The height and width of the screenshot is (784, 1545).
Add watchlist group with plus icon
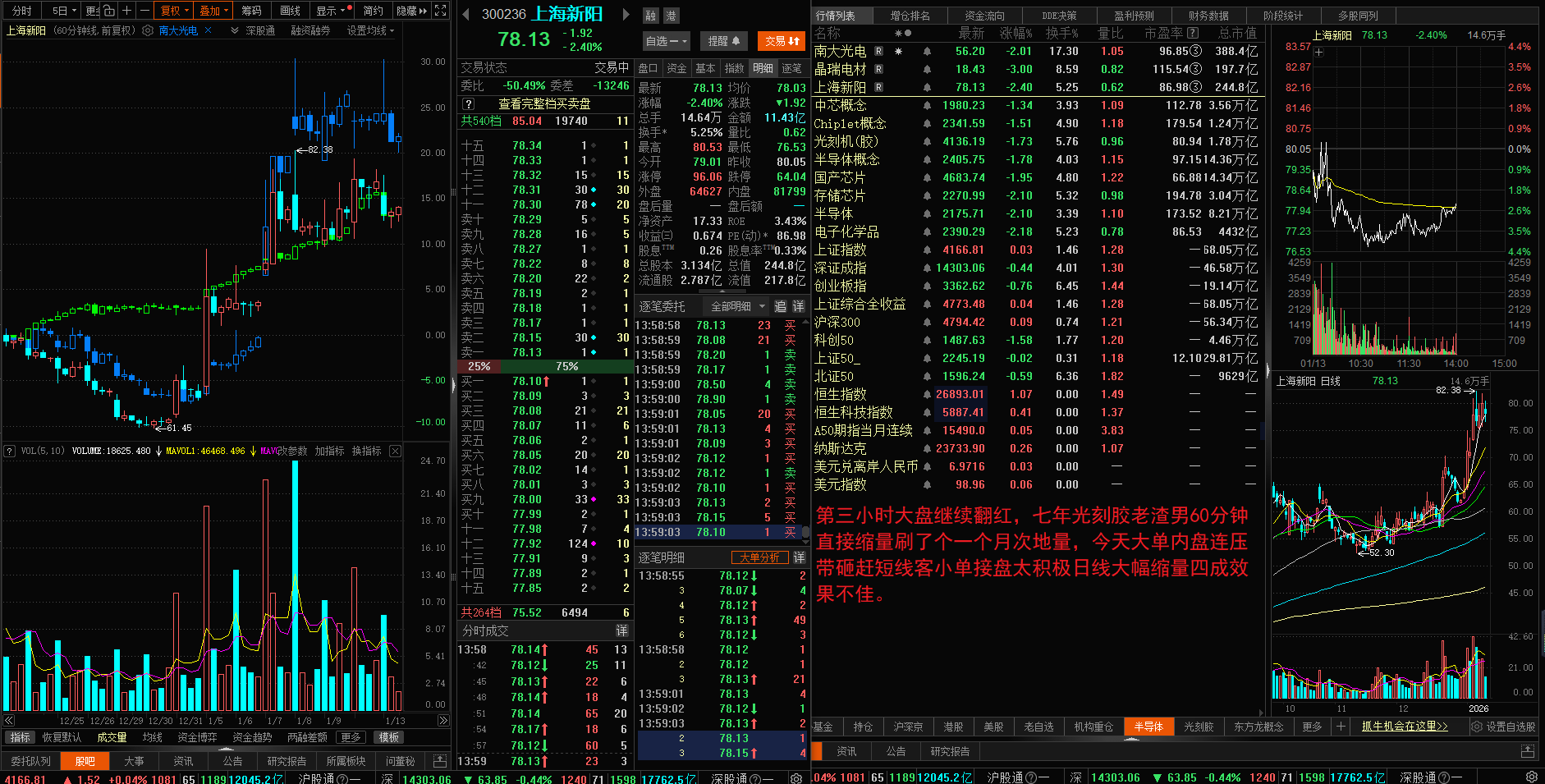[x=1341, y=727]
